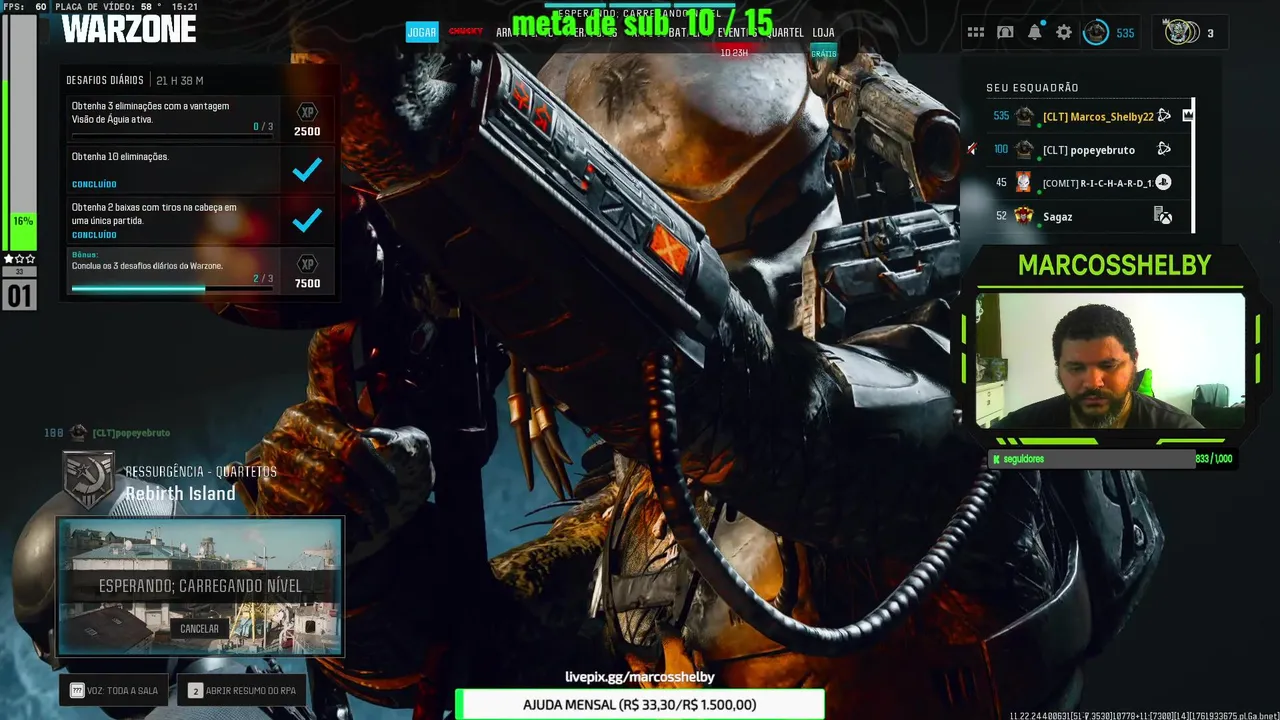Click SEU ESQUADRÃO heading
The height and width of the screenshot is (720, 1280).
point(1032,88)
